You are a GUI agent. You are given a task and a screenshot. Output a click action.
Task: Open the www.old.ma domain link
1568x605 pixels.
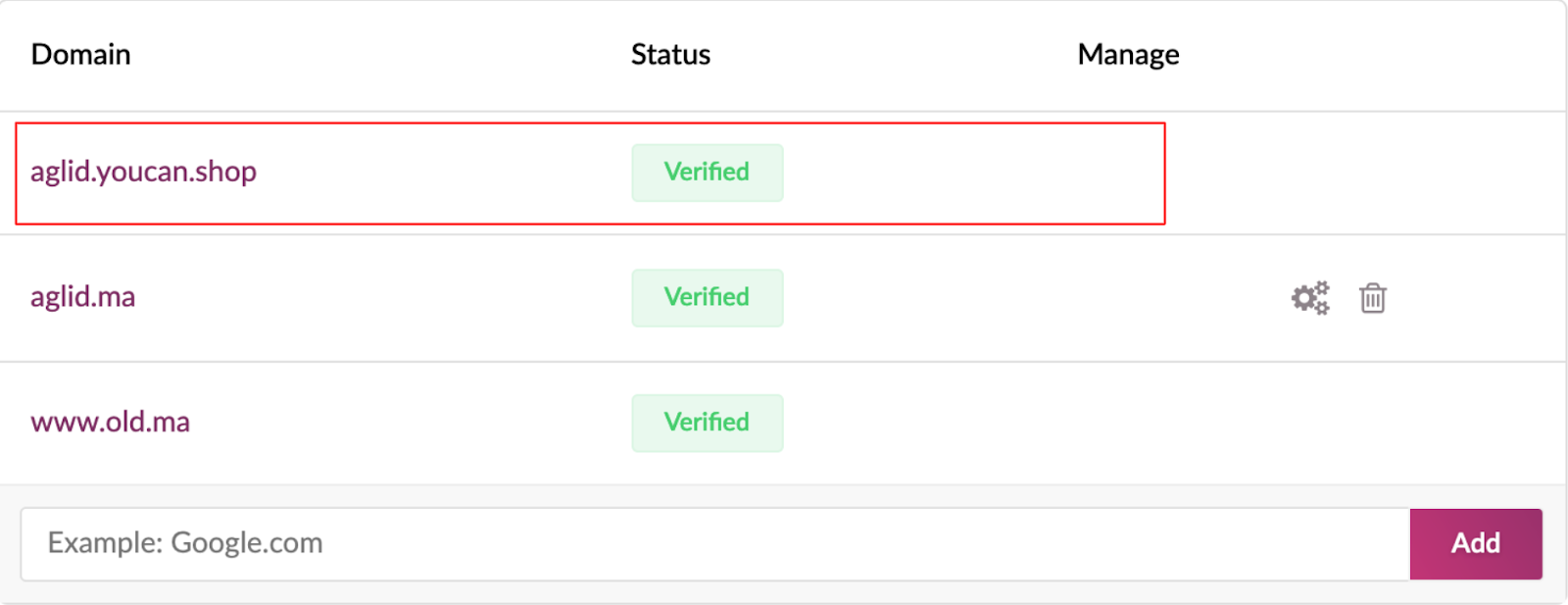[x=111, y=422]
